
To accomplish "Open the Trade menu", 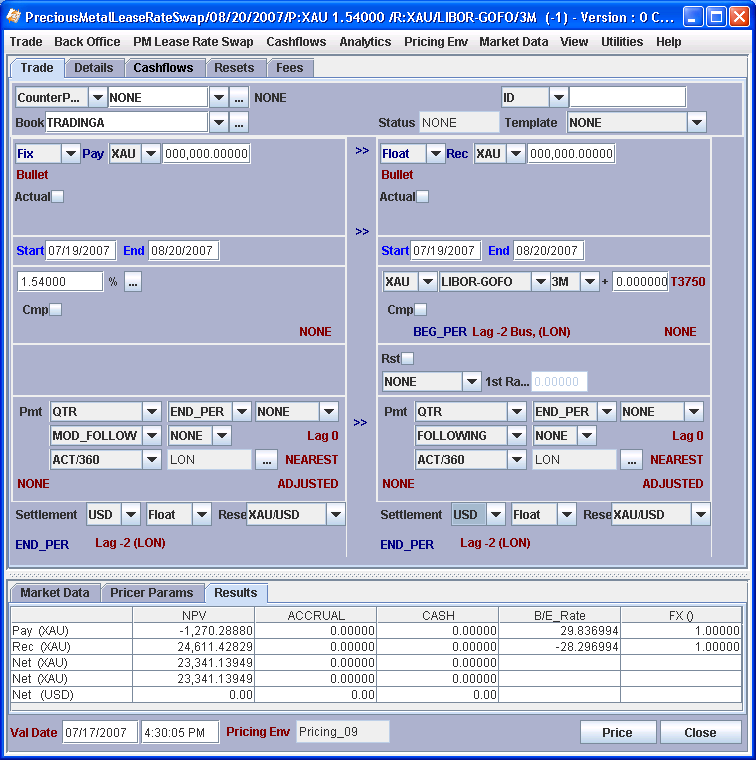I will pyautogui.click(x=26, y=42).
